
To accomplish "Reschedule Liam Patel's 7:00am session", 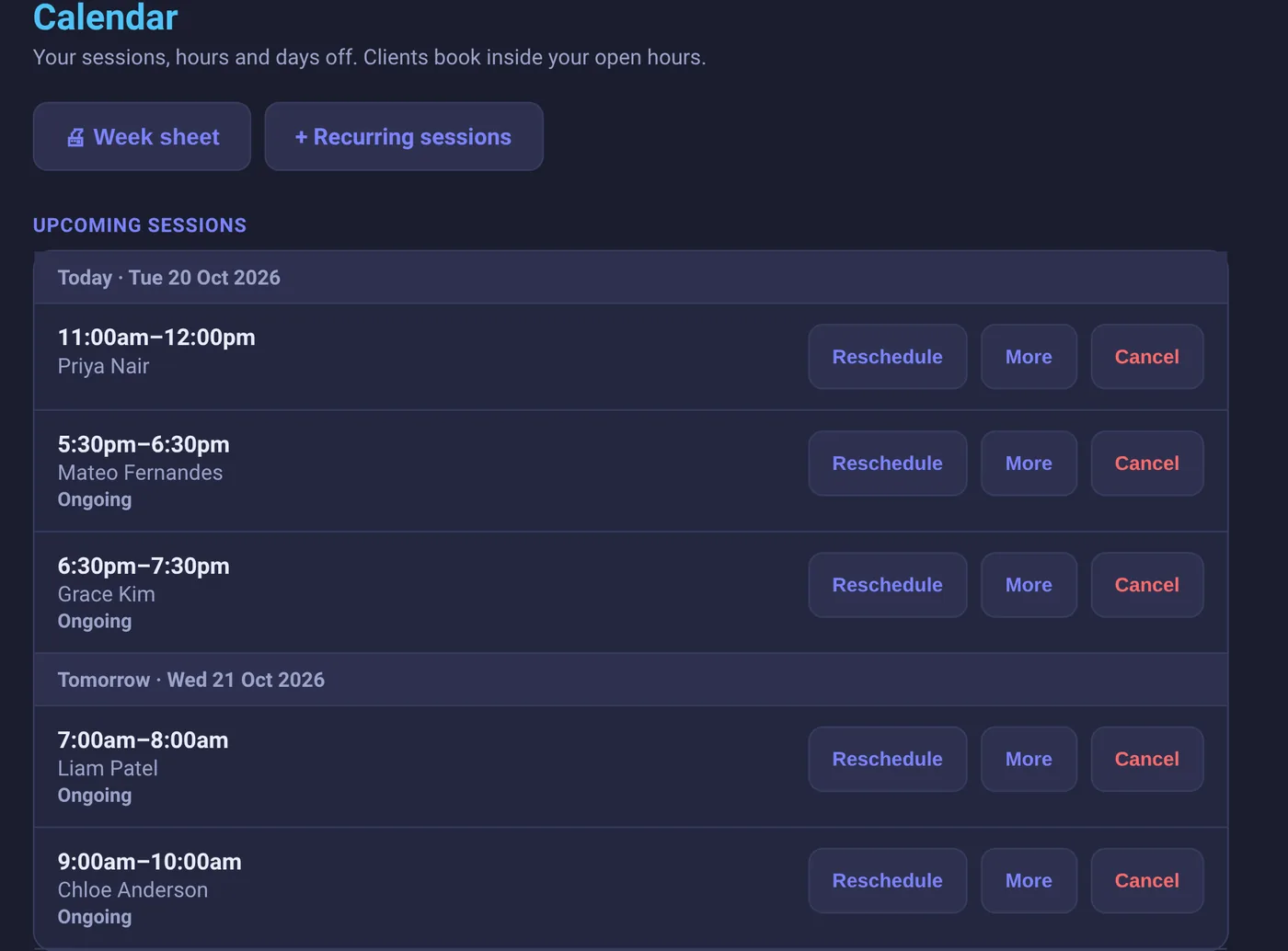I will (x=887, y=759).
